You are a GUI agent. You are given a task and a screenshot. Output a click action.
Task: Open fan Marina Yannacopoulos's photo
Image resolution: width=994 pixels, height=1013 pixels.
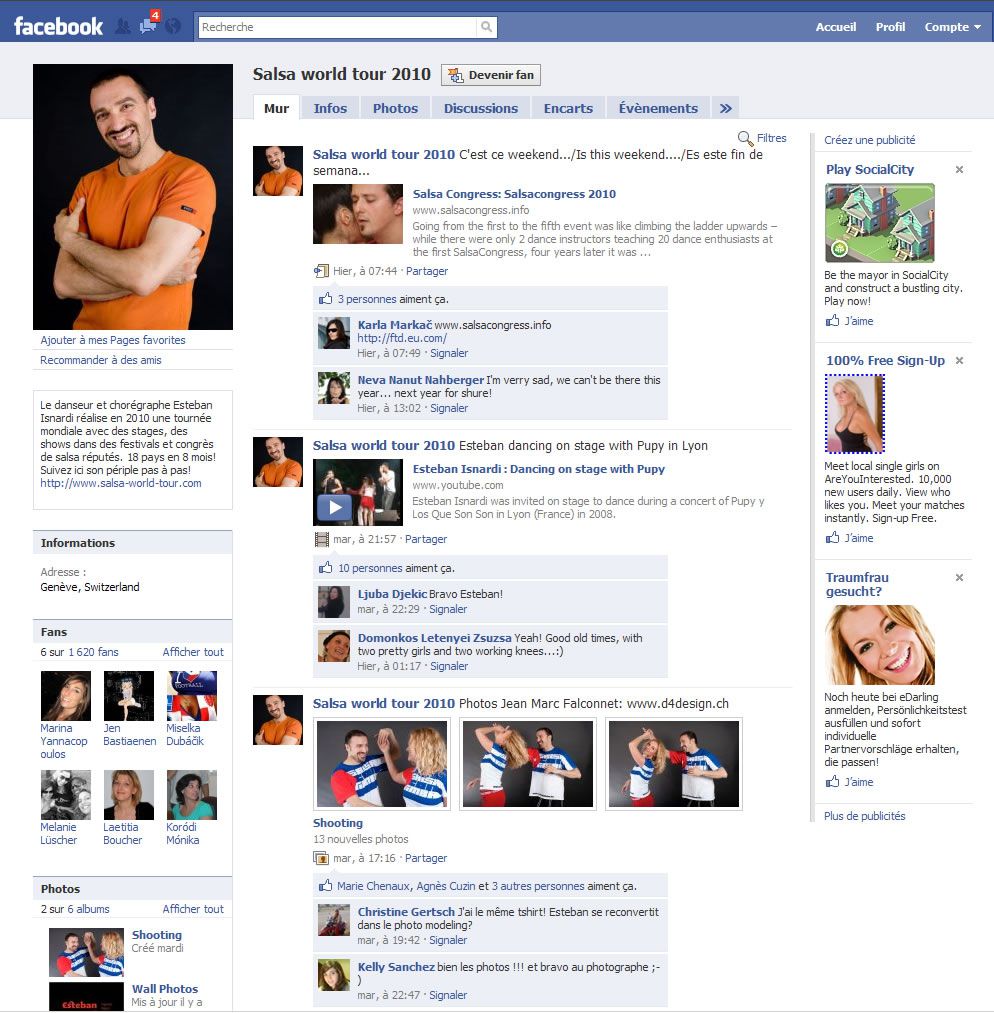click(x=66, y=696)
